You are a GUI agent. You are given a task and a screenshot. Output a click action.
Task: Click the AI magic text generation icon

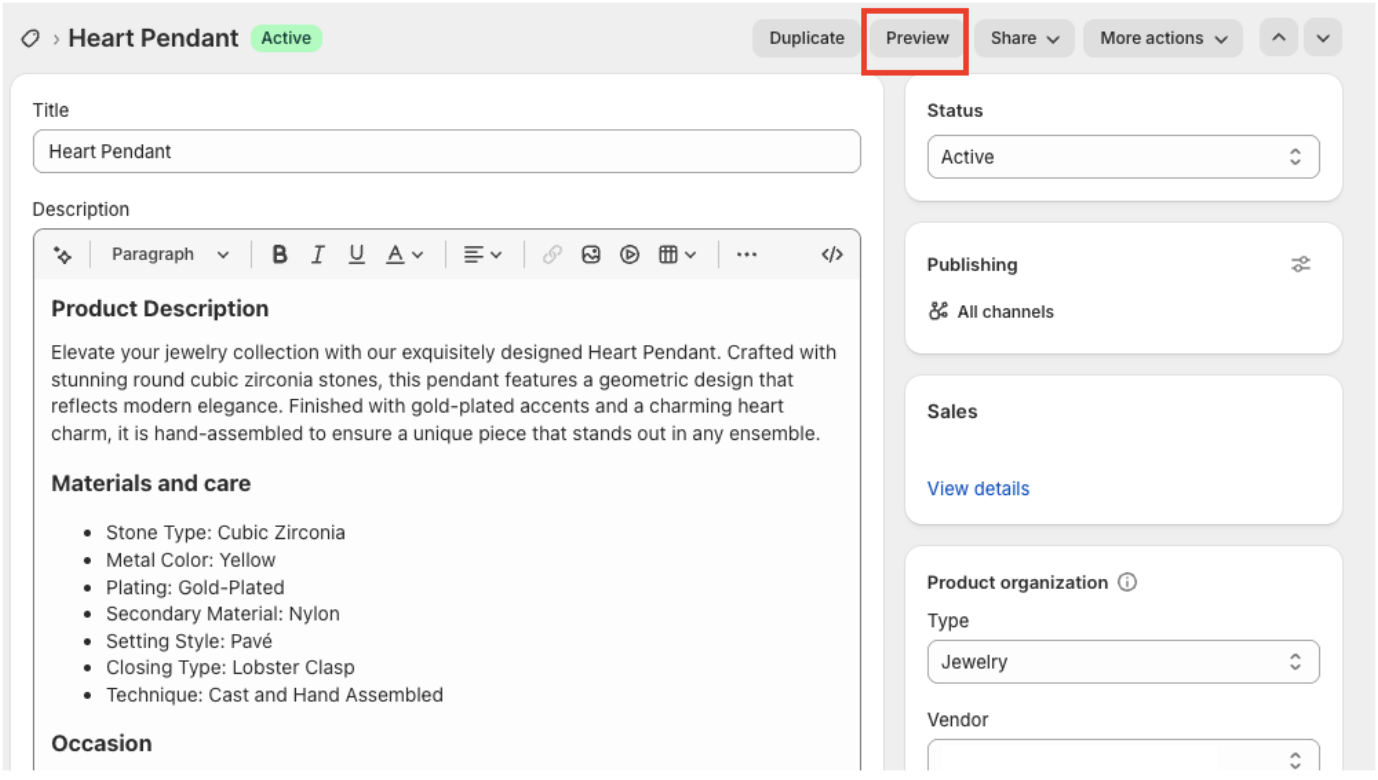[x=62, y=255]
